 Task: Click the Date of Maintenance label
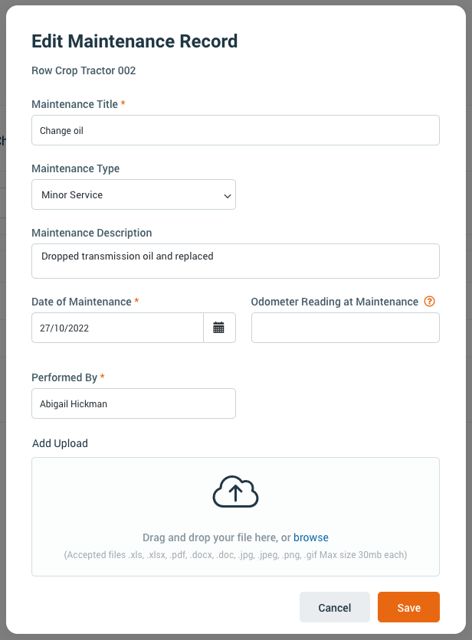[82, 302]
